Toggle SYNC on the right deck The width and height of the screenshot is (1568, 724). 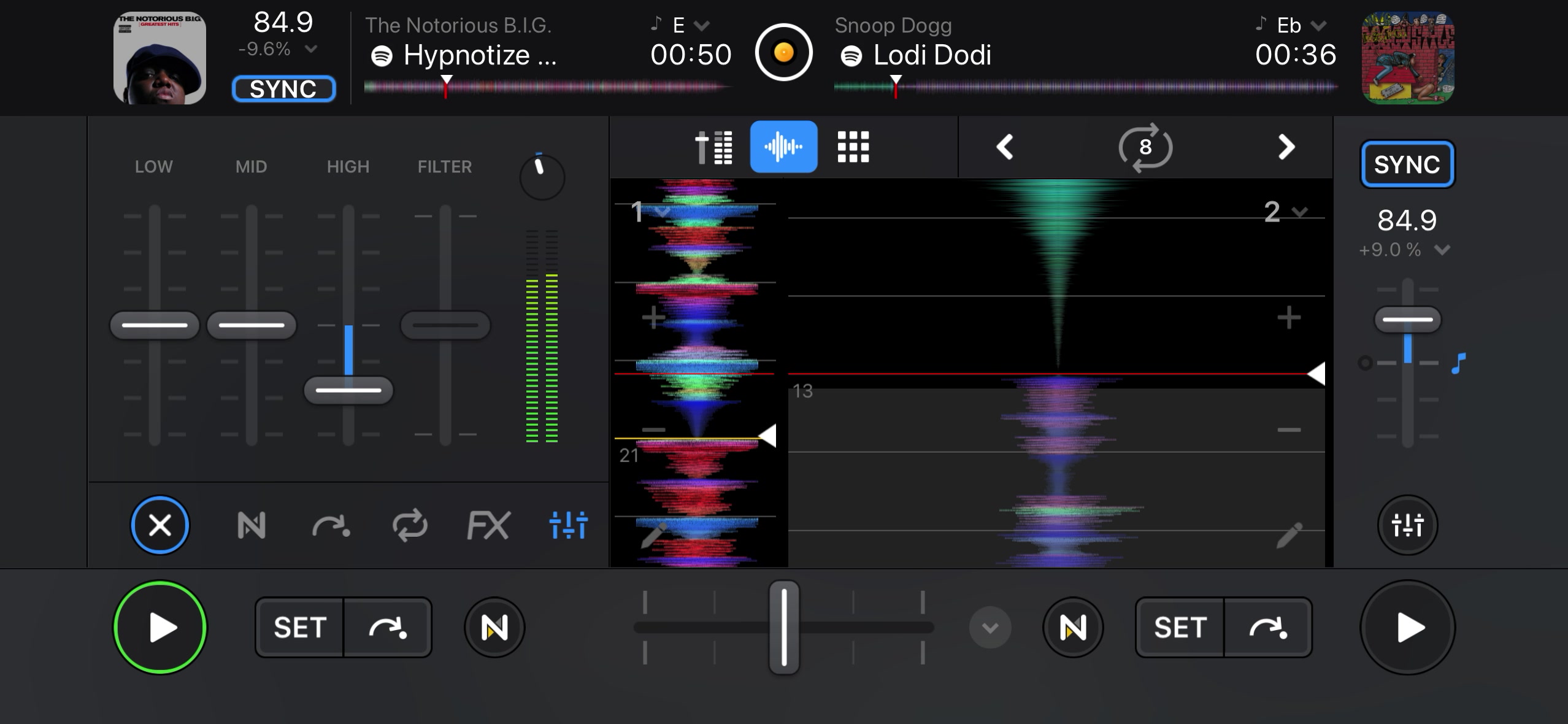[x=1407, y=164]
